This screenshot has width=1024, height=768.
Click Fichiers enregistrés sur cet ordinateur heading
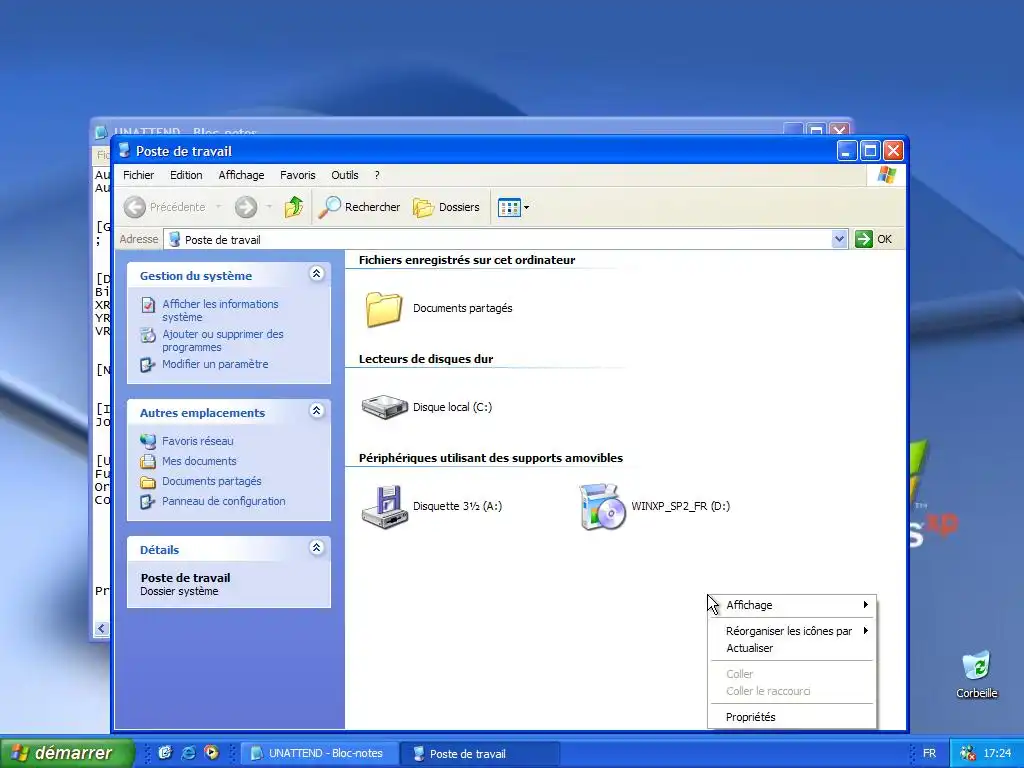pyautogui.click(x=467, y=260)
